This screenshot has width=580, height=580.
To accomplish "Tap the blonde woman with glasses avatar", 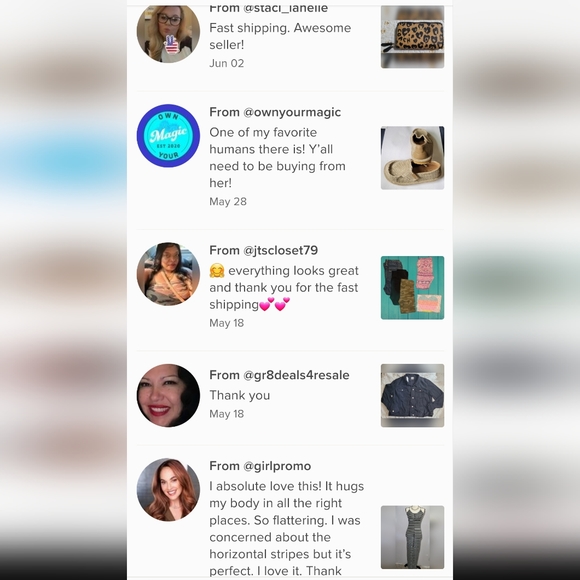I will coord(168,34).
